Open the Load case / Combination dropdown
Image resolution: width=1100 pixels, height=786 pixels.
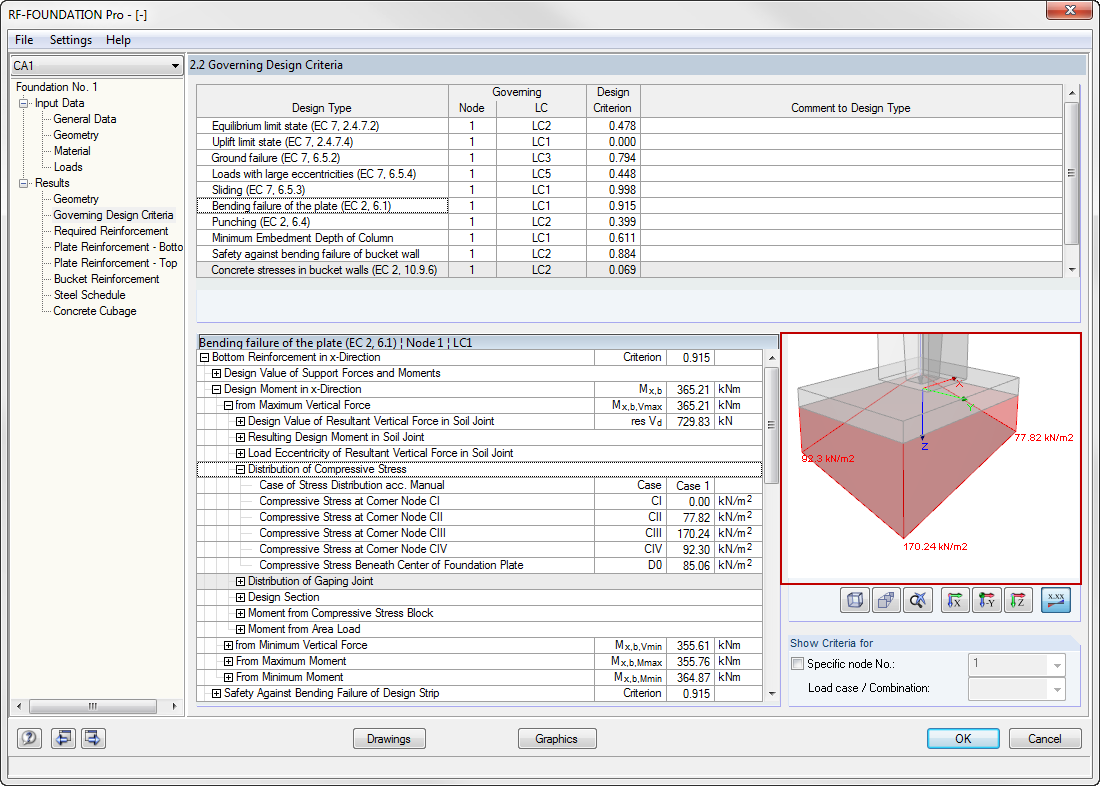[1057, 688]
